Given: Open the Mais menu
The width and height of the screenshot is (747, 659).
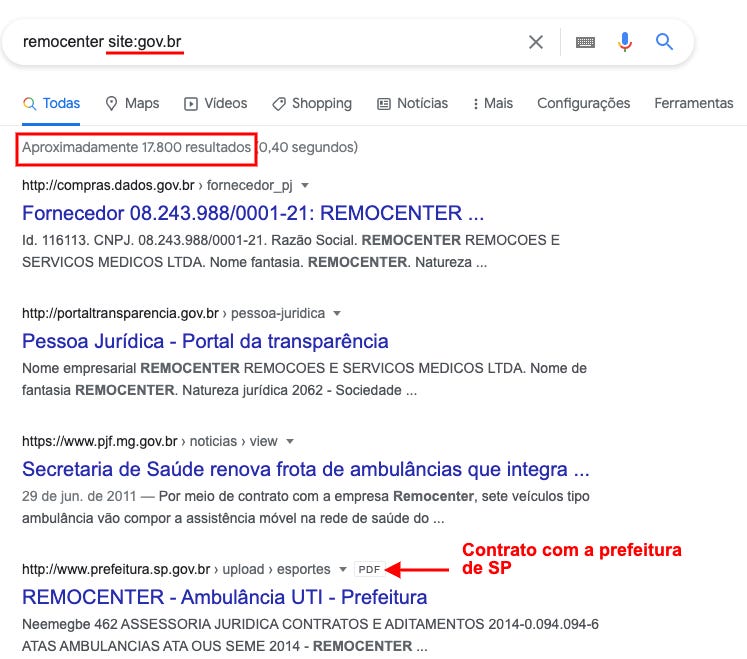Looking at the screenshot, I should 493,103.
